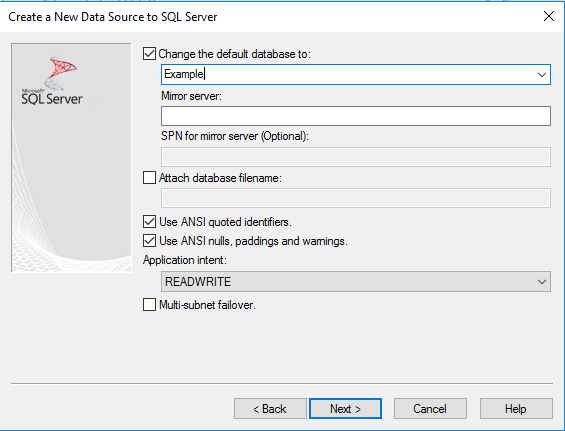Proceed with the Next button

coord(345,409)
